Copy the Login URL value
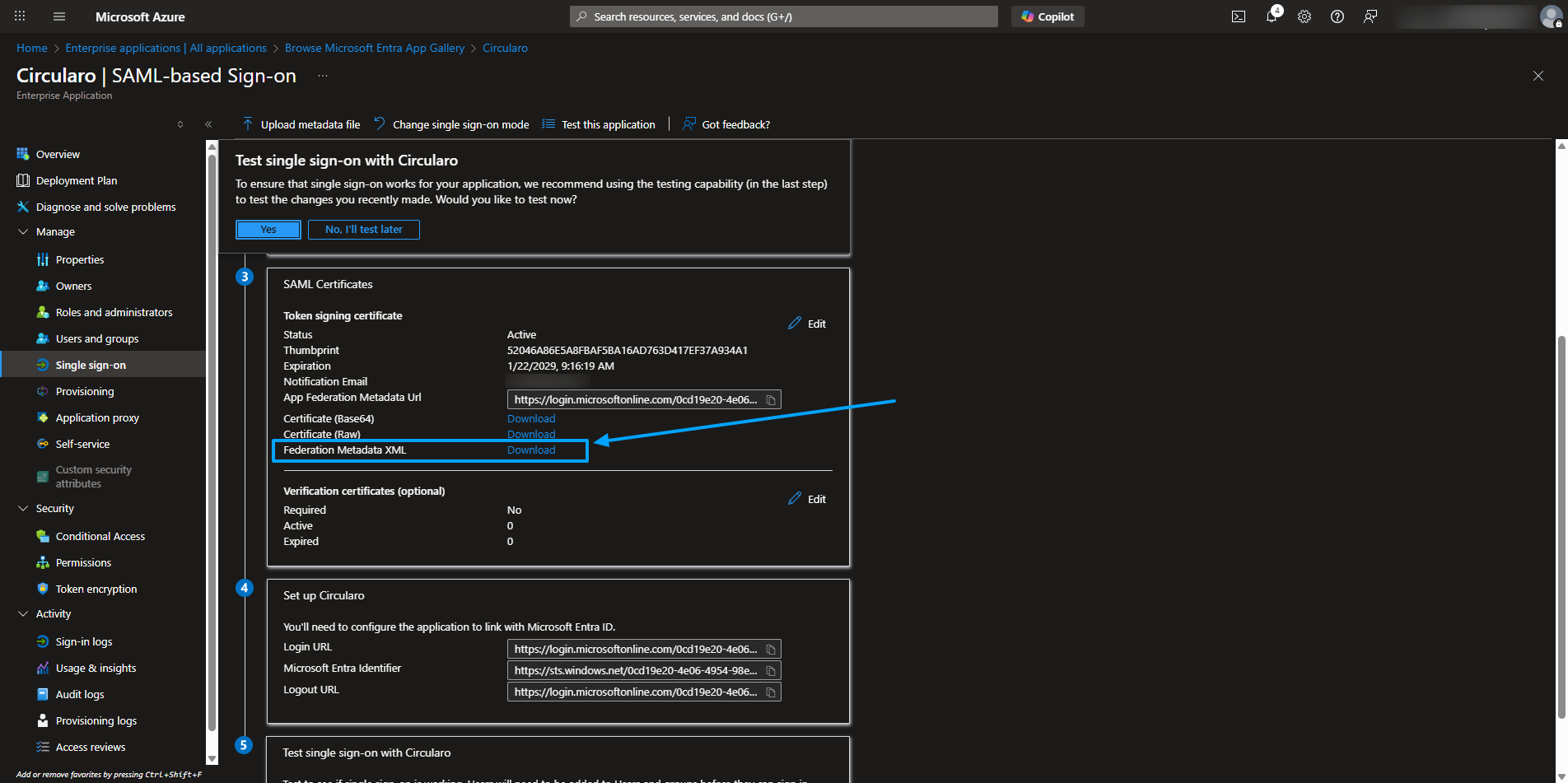1568x783 pixels. (x=771, y=650)
